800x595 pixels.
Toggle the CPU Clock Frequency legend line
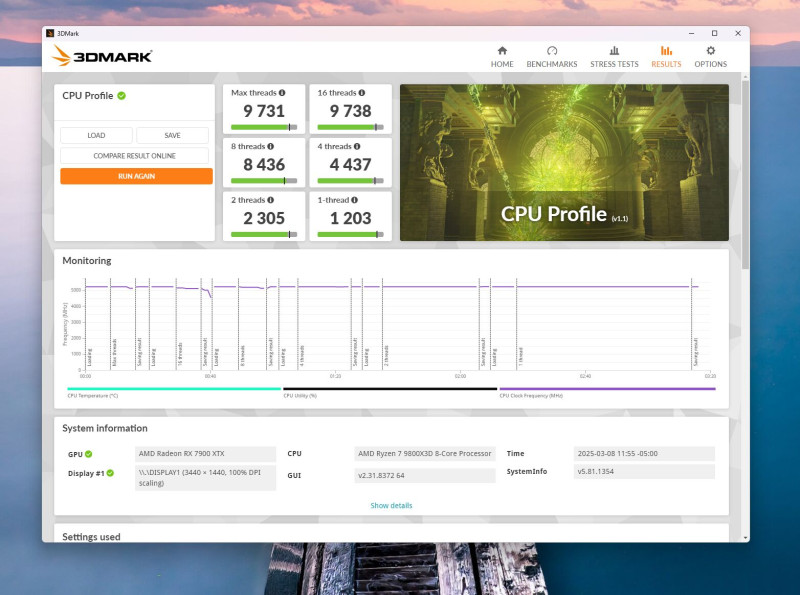point(607,389)
